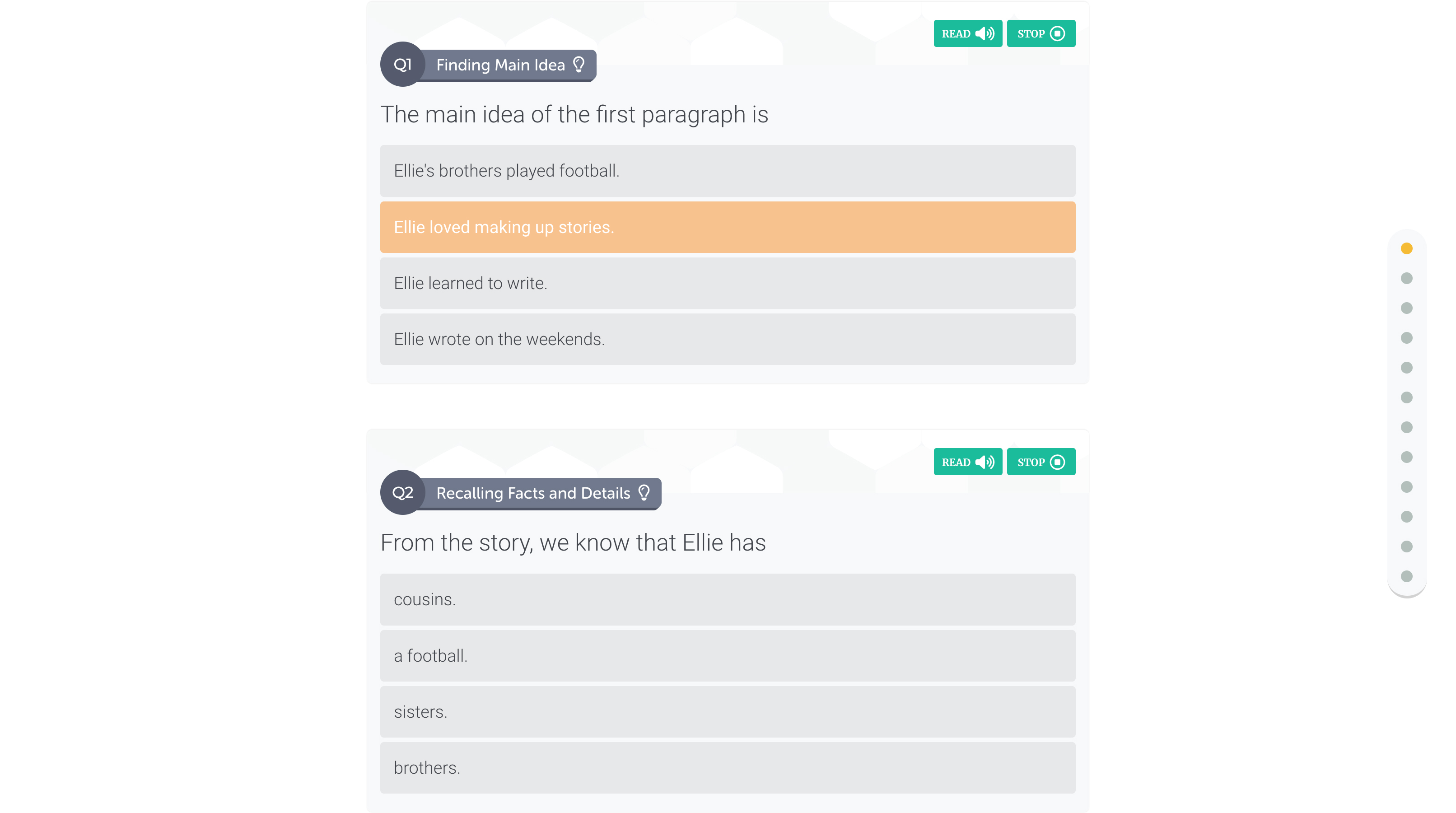Click the Finding Main Idea lightbulb hint icon

coord(579,65)
